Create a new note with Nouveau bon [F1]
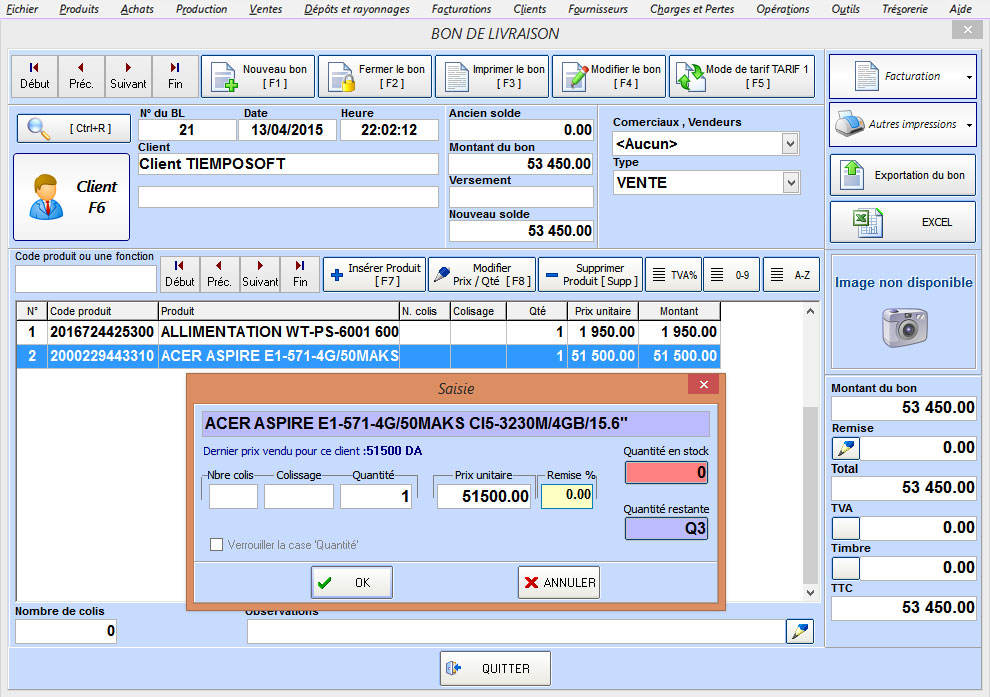 [x=258, y=76]
